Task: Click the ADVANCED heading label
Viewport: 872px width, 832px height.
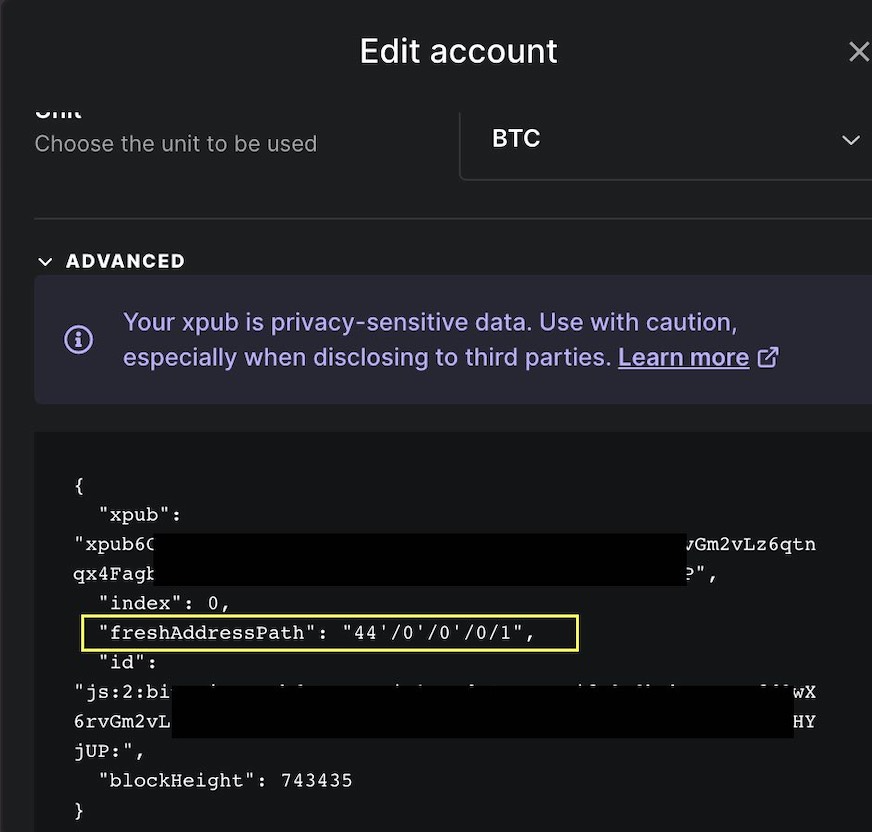Action: point(125,261)
